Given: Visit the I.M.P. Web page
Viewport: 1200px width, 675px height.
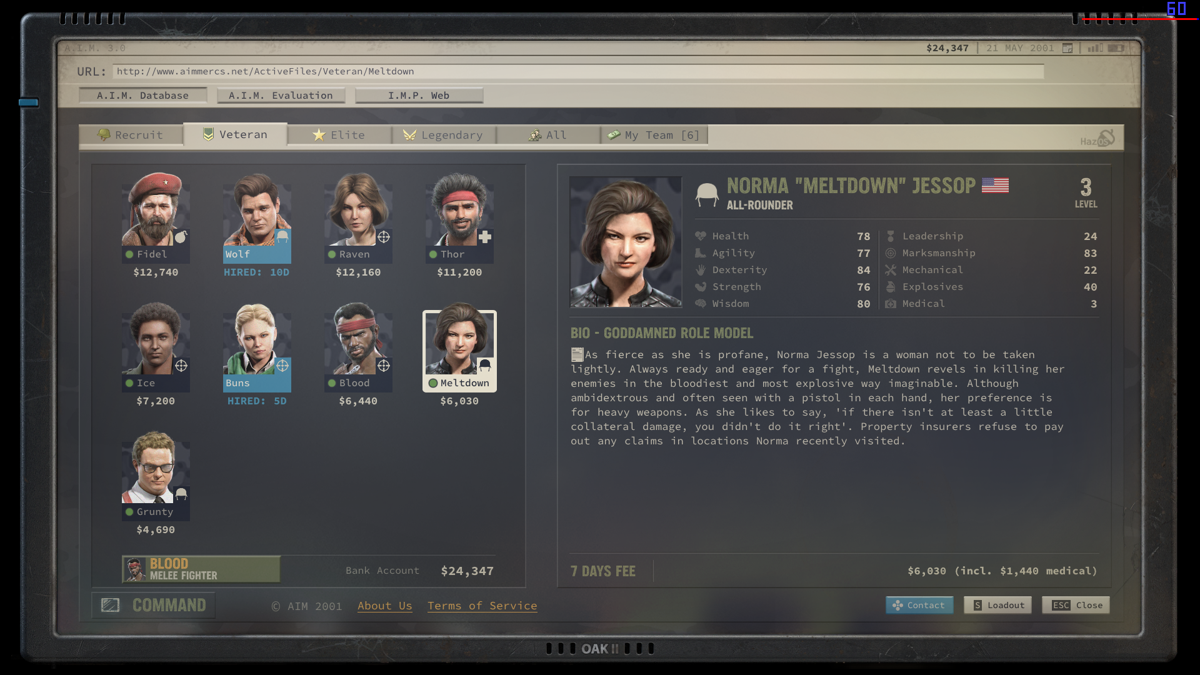Looking at the screenshot, I should 419,96.
